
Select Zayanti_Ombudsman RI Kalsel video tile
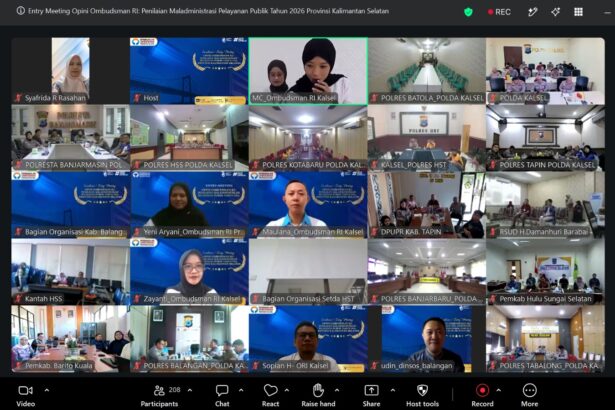click(x=189, y=272)
